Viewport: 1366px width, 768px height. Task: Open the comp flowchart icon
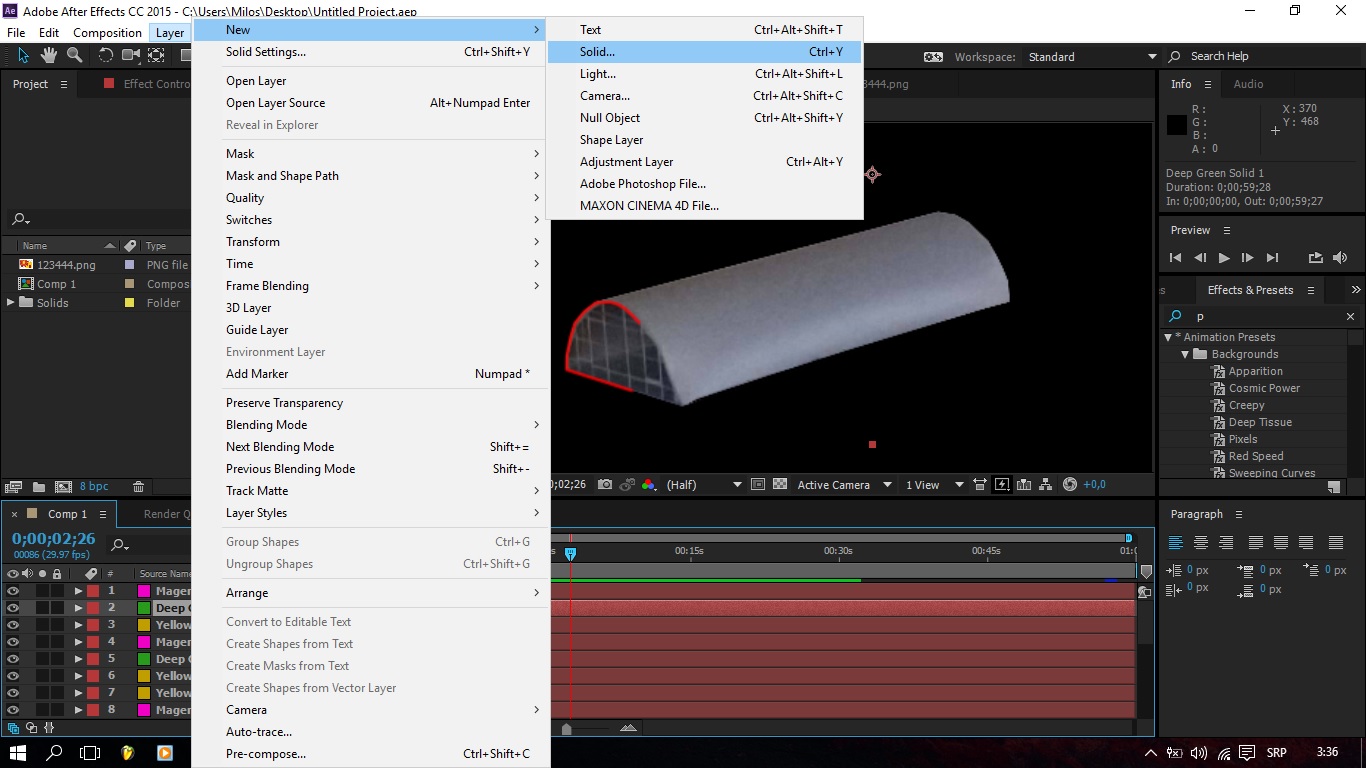1046,485
